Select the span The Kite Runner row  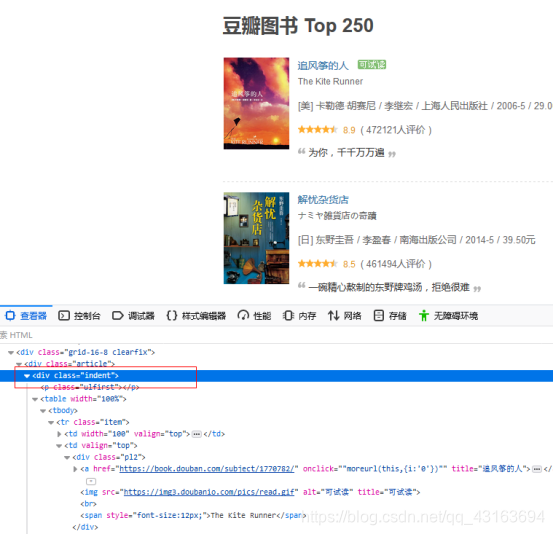click(193, 516)
